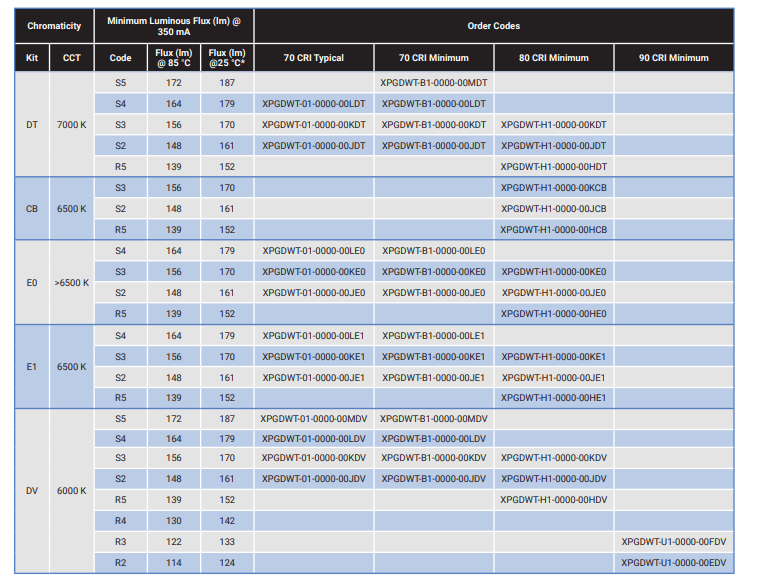Select order code XPGDWT-B1-0000-00MDT
Viewport: 757px width, 577px height.
point(434,83)
